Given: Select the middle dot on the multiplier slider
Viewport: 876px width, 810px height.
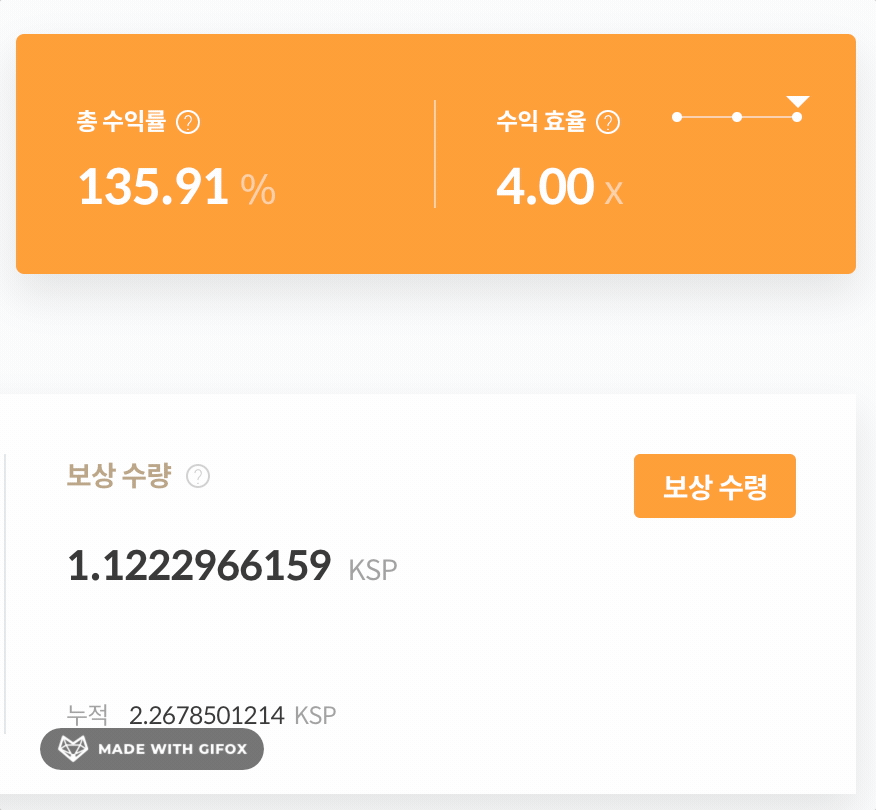Looking at the screenshot, I should pos(737,118).
